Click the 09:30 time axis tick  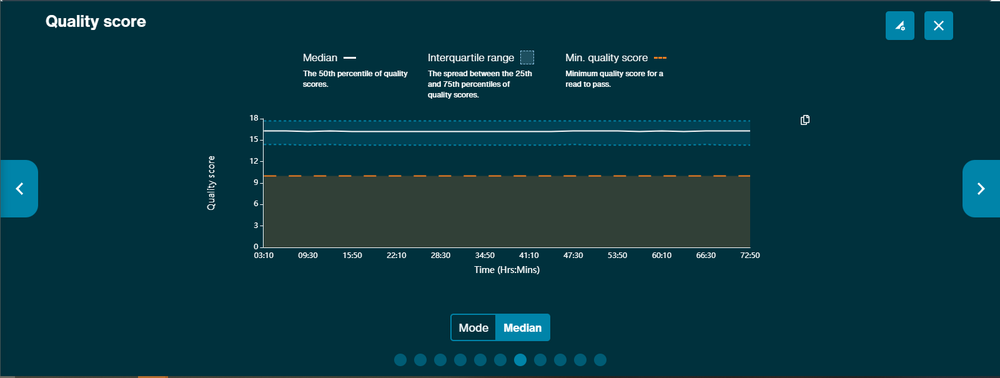click(x=307, y=255)
